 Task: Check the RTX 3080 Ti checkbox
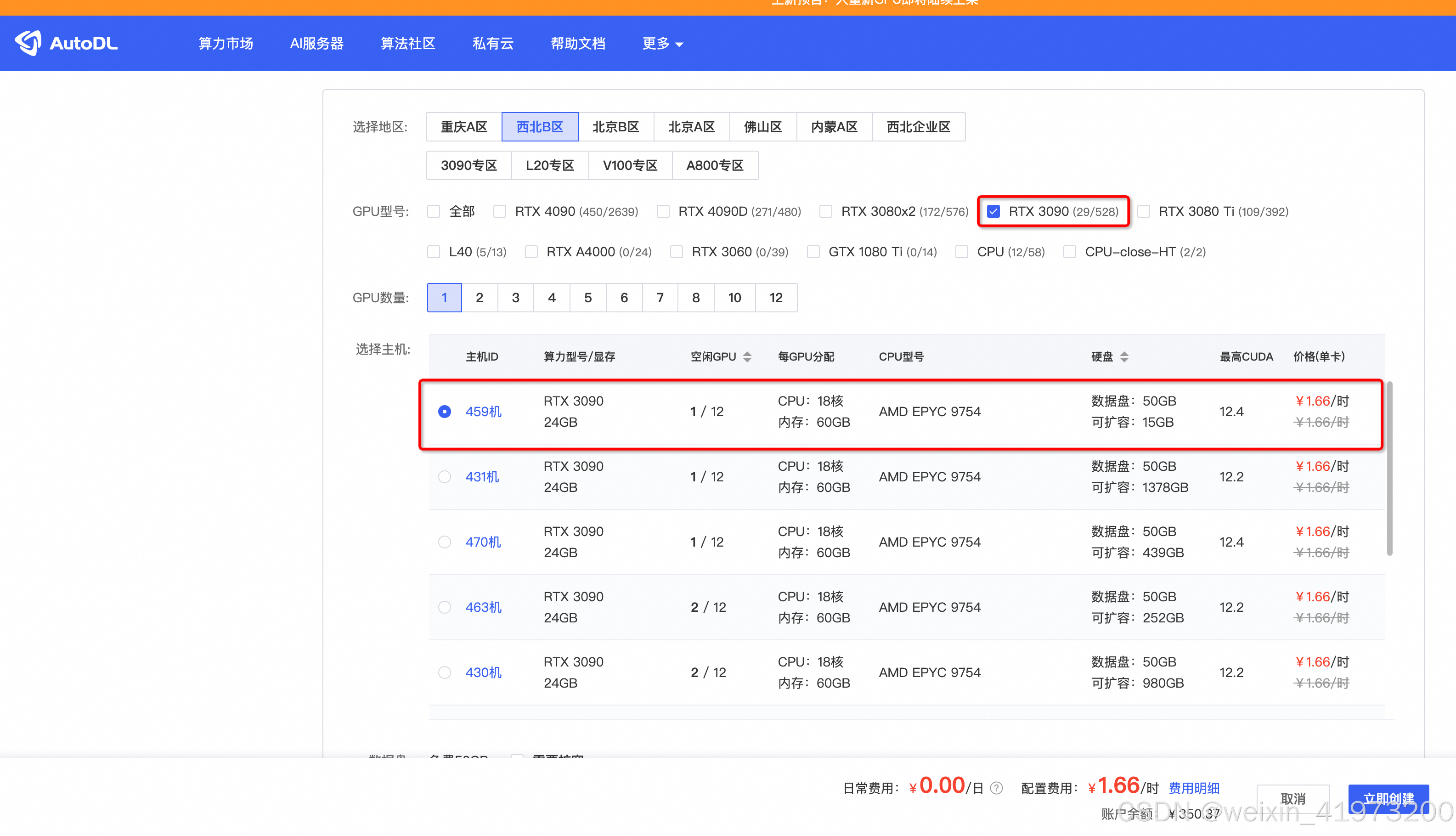[x=1144, y=211]
